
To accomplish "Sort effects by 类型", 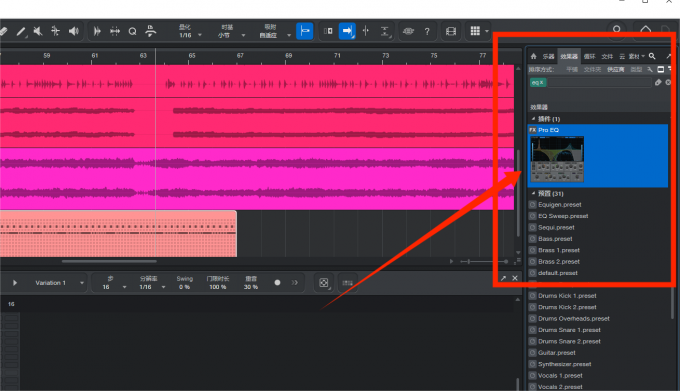I will (636, 69).
